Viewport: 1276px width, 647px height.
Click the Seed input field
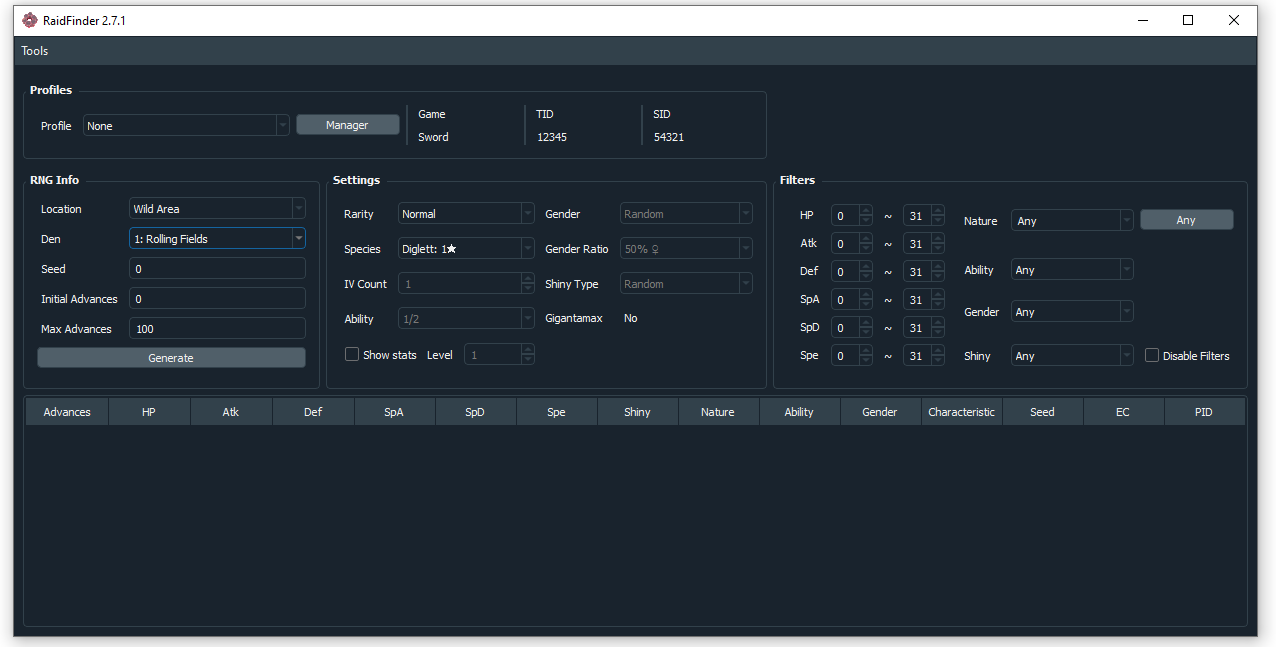point(217,269)
